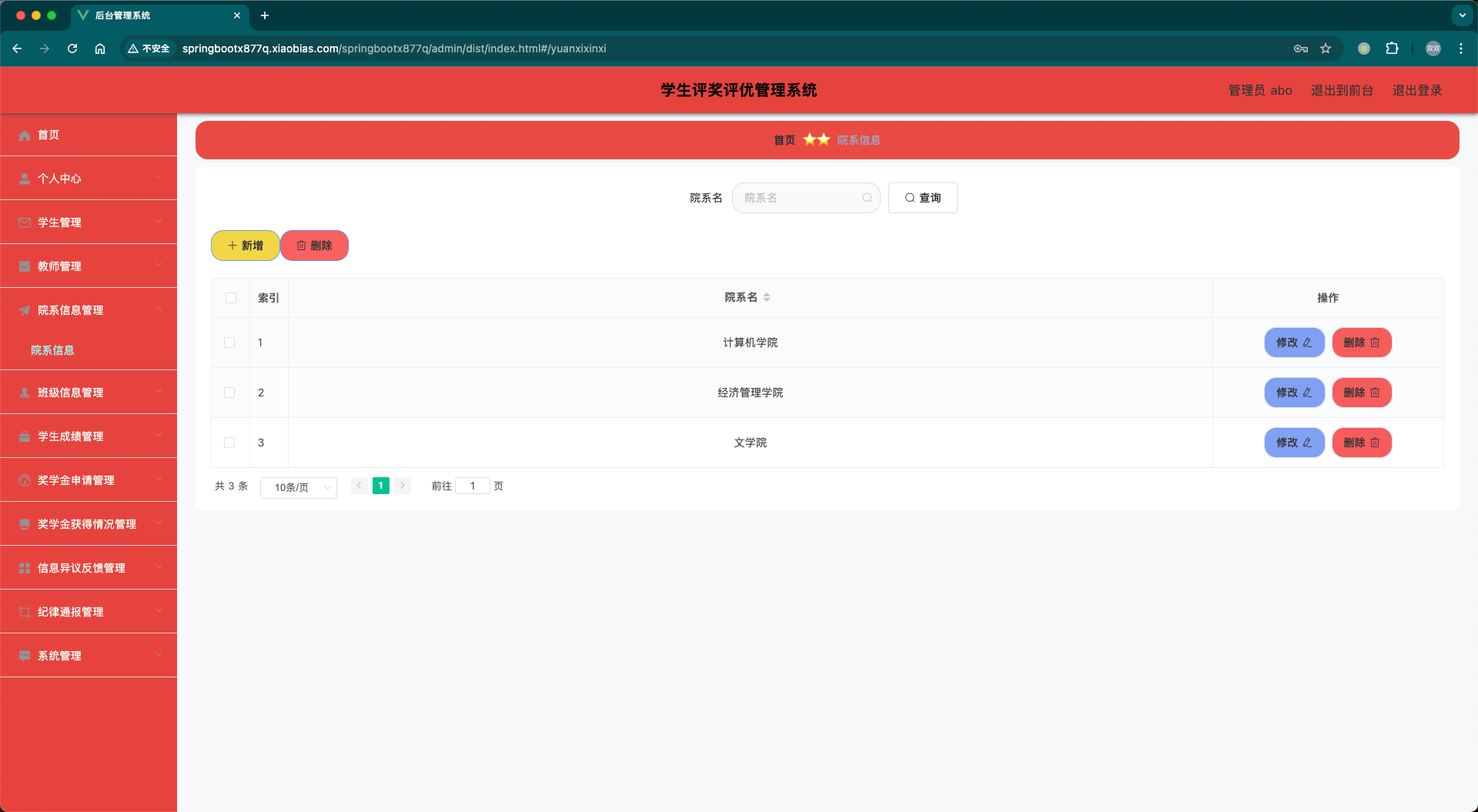Click 修改 for 文学院
The height and width of the screenshot is (812, 1478).
1294,443
